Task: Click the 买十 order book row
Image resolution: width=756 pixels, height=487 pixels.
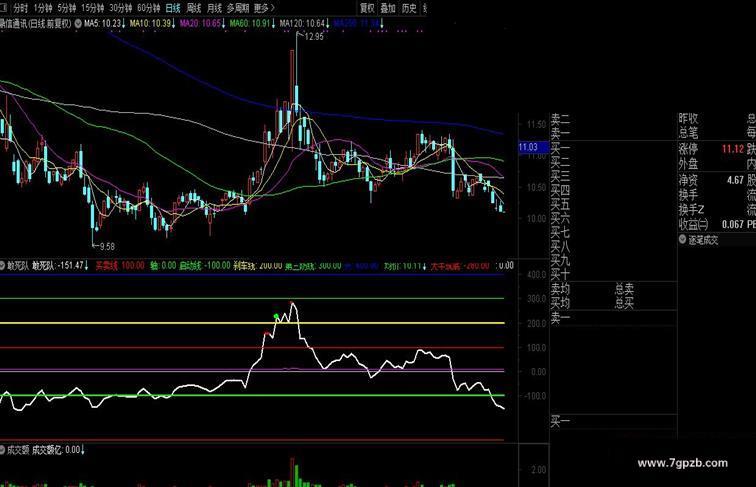Action: click(x=560, y=274)
